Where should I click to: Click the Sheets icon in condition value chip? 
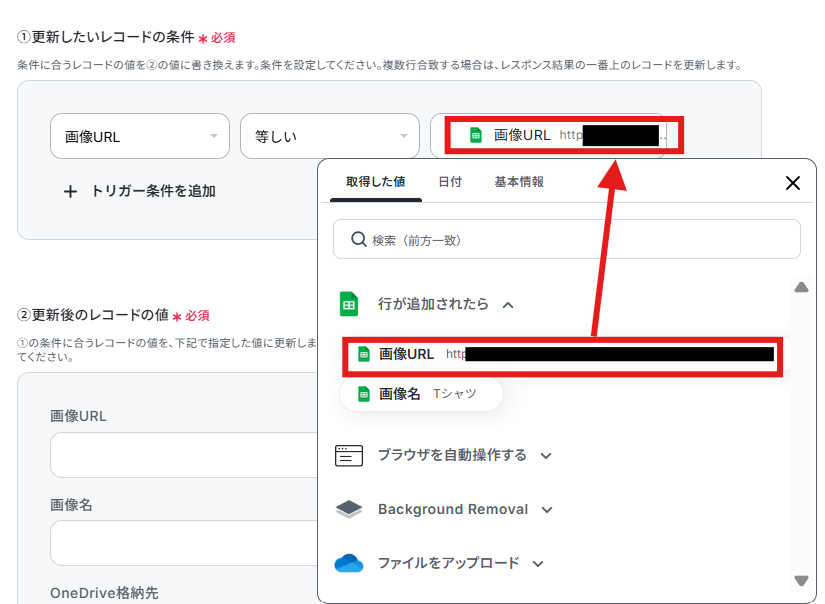coord(476,135)
